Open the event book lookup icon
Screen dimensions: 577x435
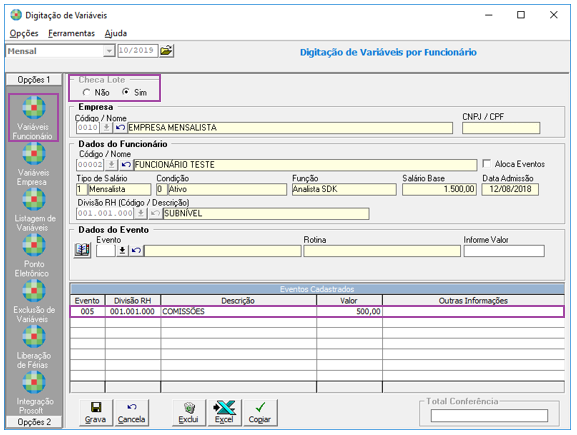point(82,250)
